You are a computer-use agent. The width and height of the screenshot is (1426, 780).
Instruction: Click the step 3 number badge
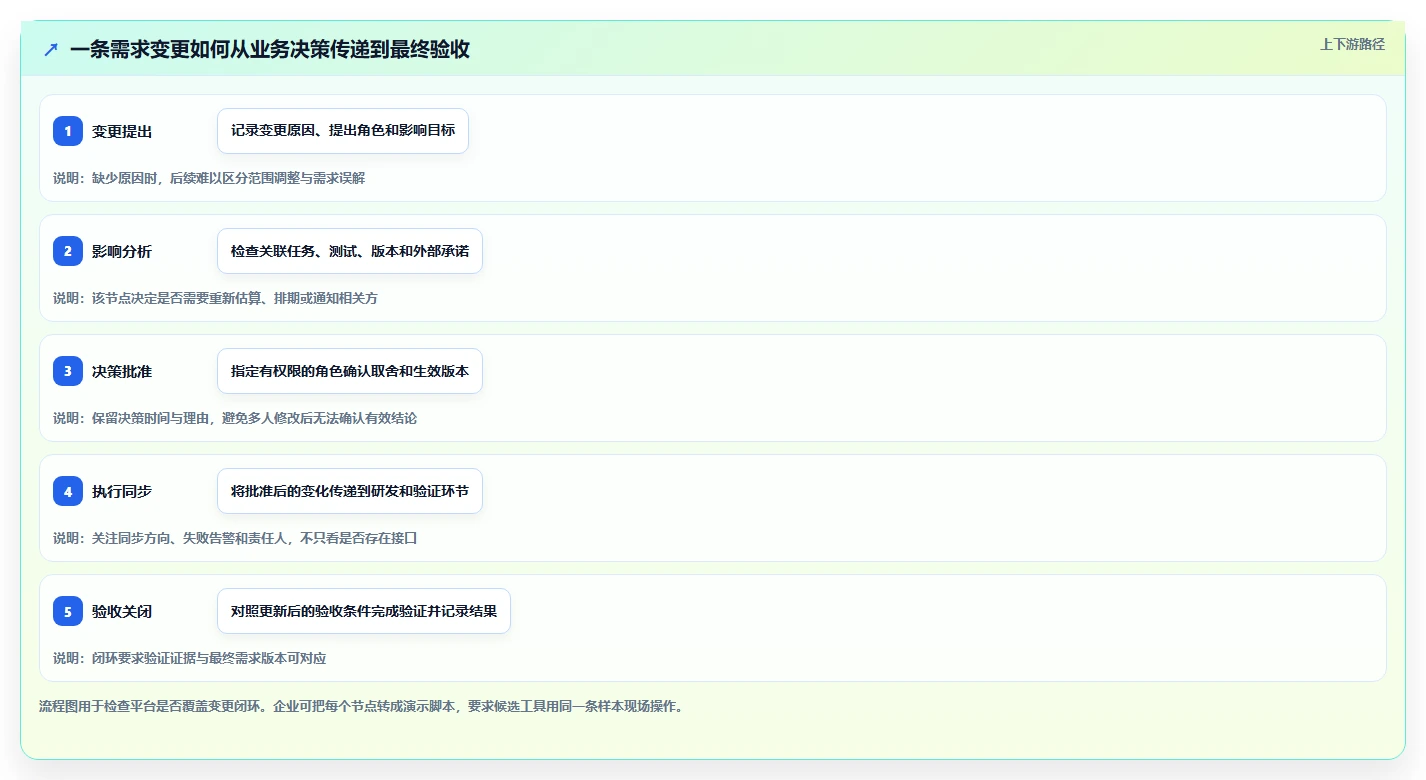[x=68, y=371]
